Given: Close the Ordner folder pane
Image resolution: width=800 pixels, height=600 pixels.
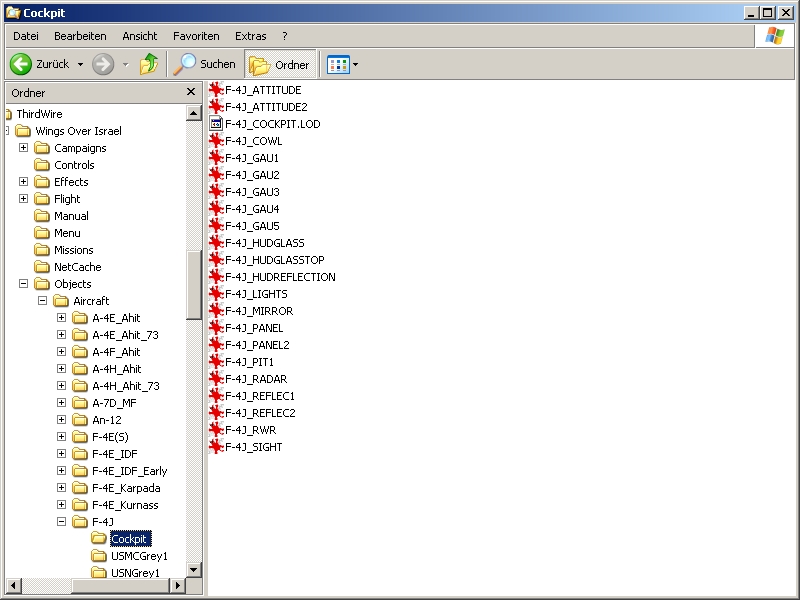Looking at the screenshot, I should tap(191, 92).
